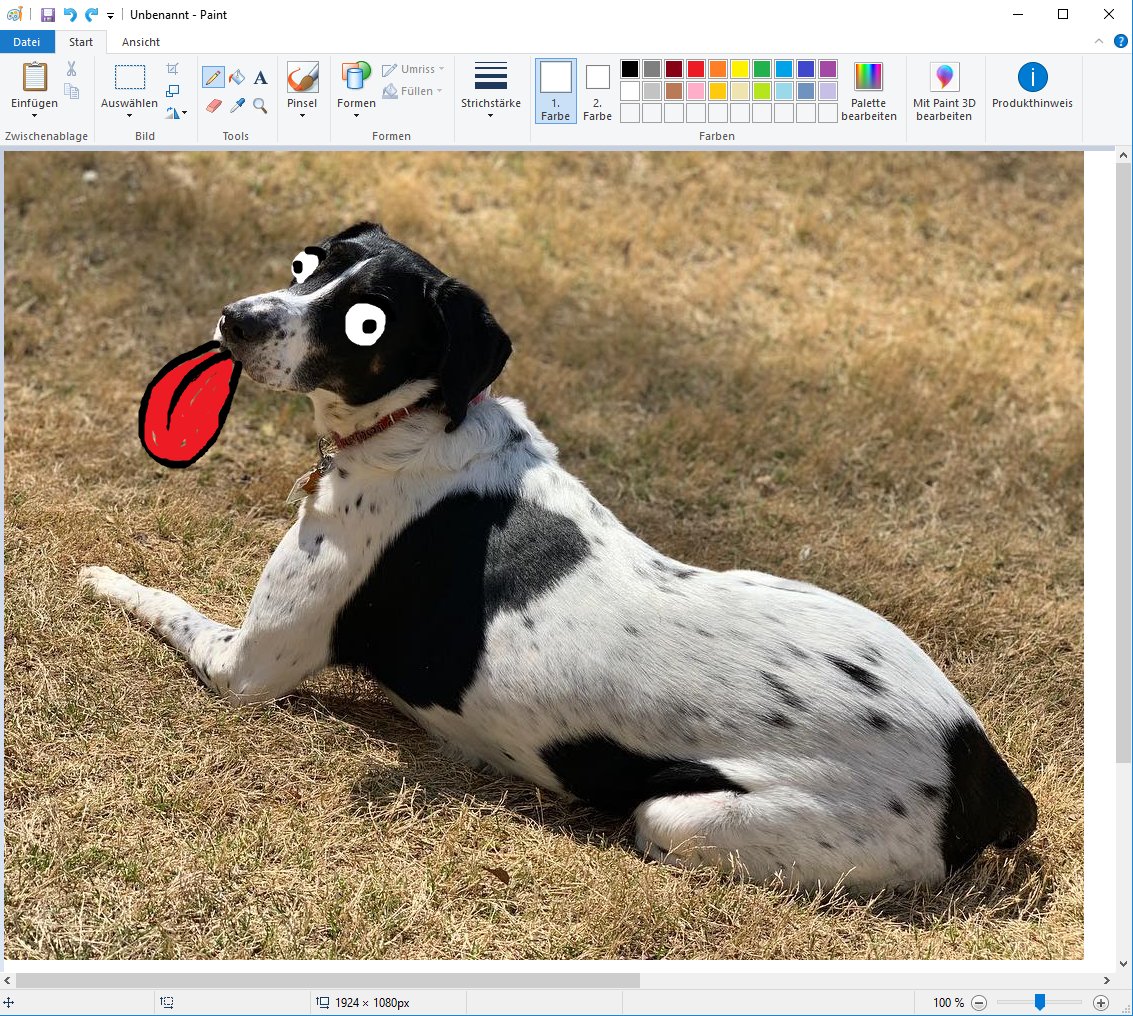Open the Strichstärke line width menu
This screenshot has width=1133, height=1016.
pyautogui.click(x=491, y=90)
